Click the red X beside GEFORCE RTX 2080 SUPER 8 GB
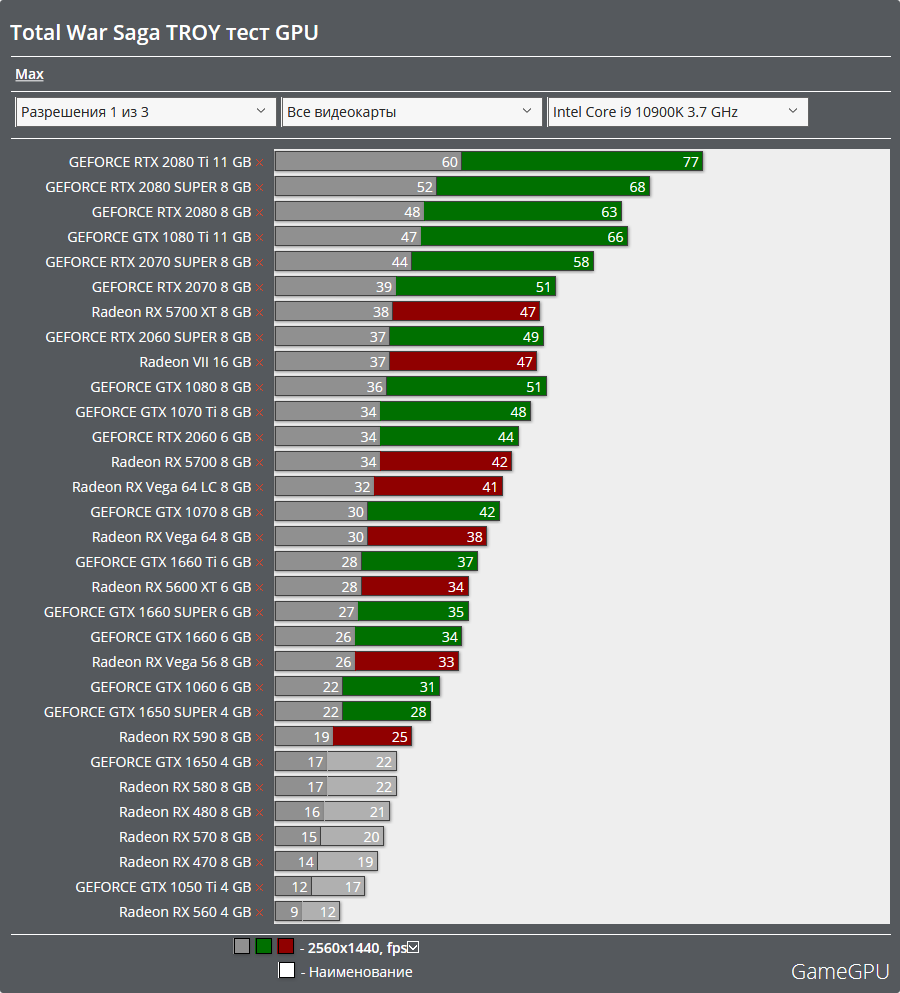This screenshot has width=900, height=993. 260,188
